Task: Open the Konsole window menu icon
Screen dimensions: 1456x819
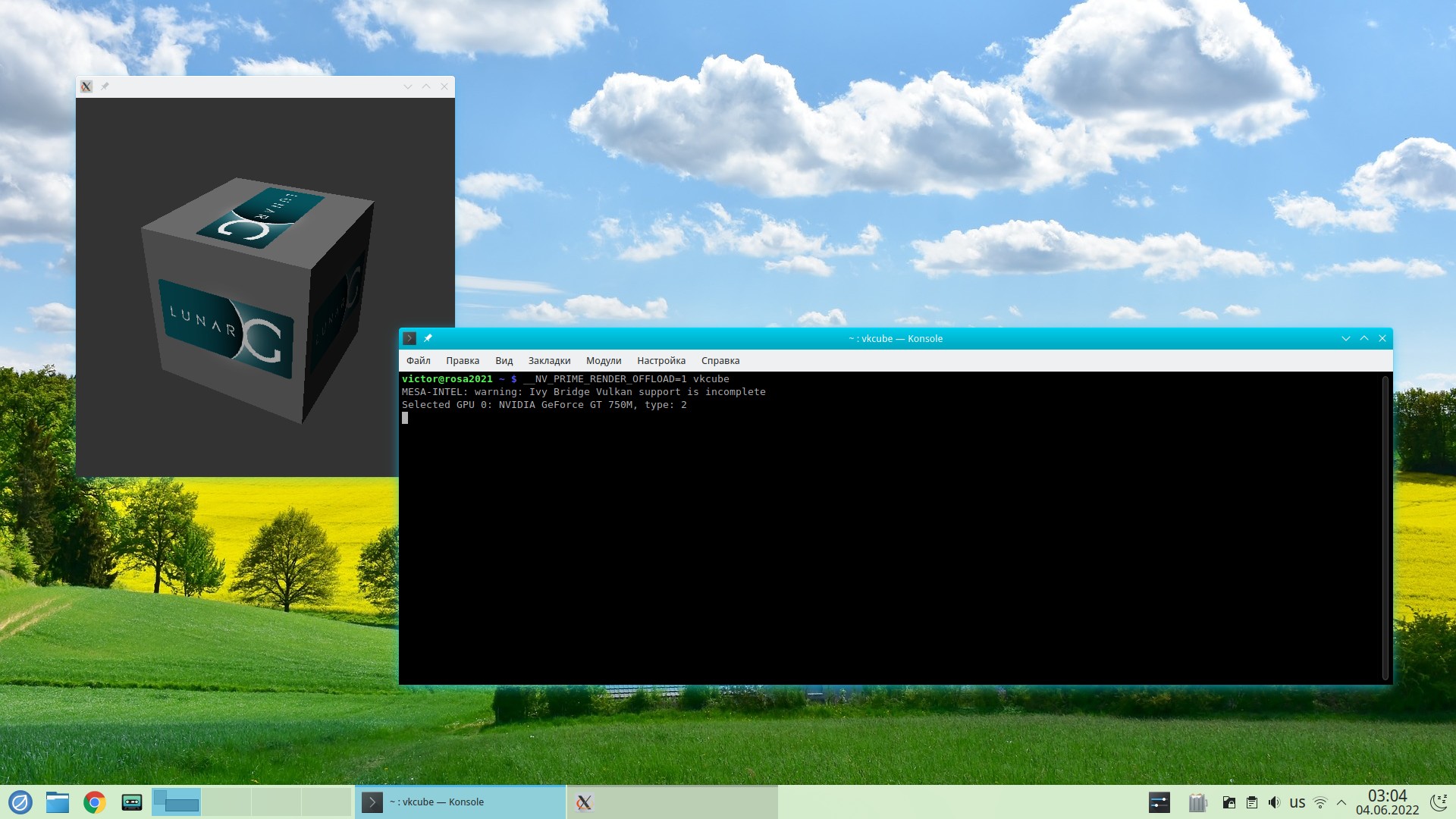Action: pyautogui.click(x=409, y=338)
